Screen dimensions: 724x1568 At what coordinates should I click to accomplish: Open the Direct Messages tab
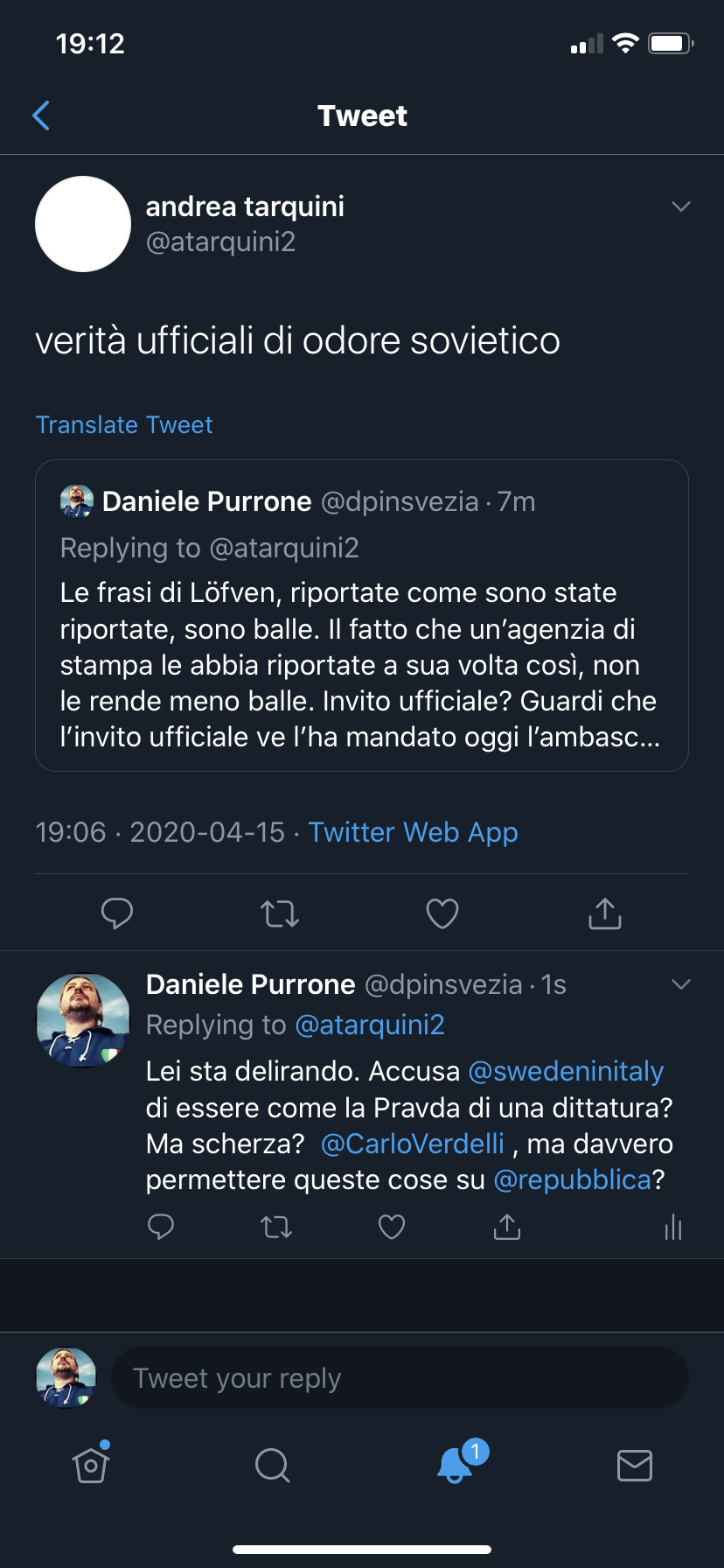(x=635, y=1465)
